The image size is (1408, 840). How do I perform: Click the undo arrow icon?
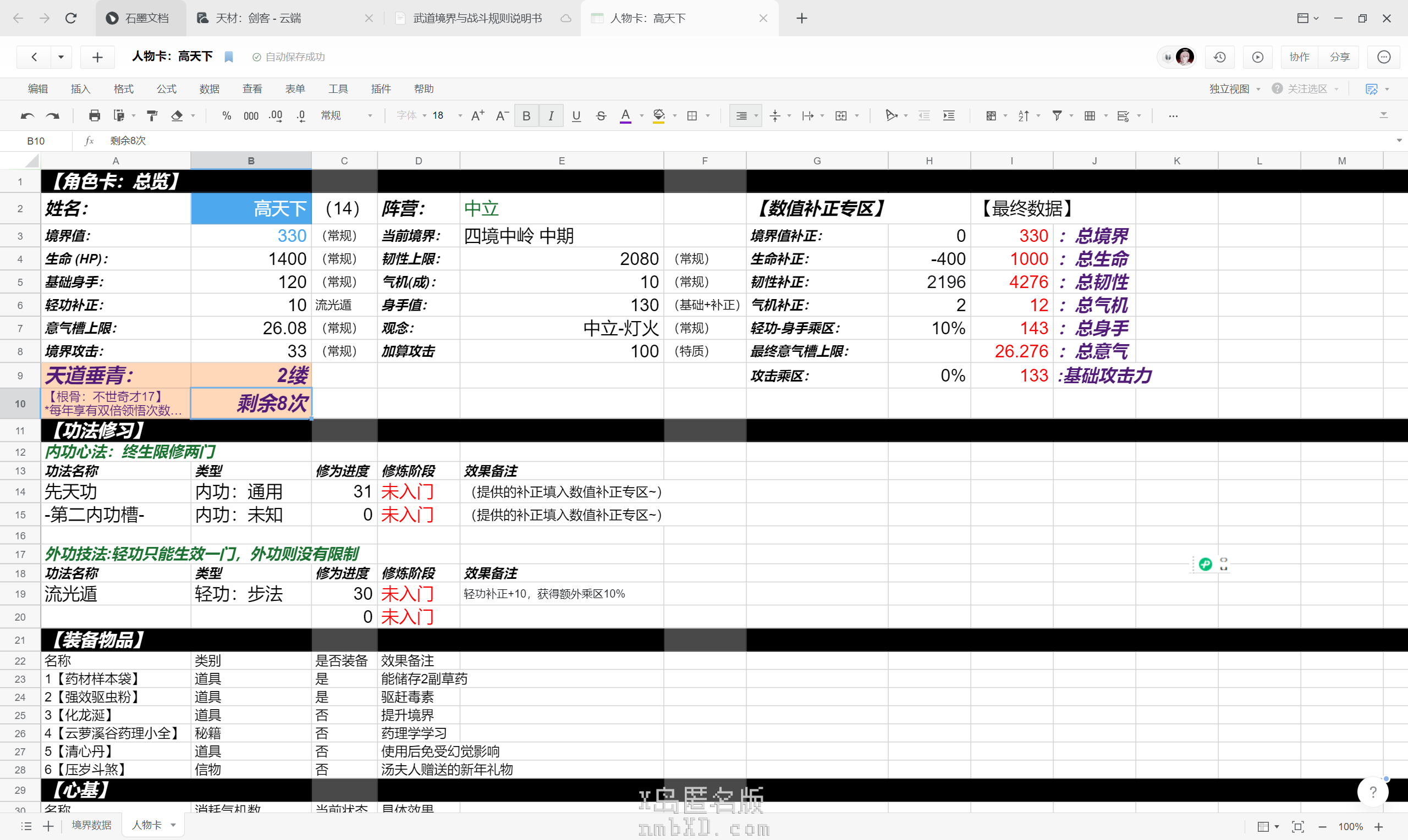(27, 116)
